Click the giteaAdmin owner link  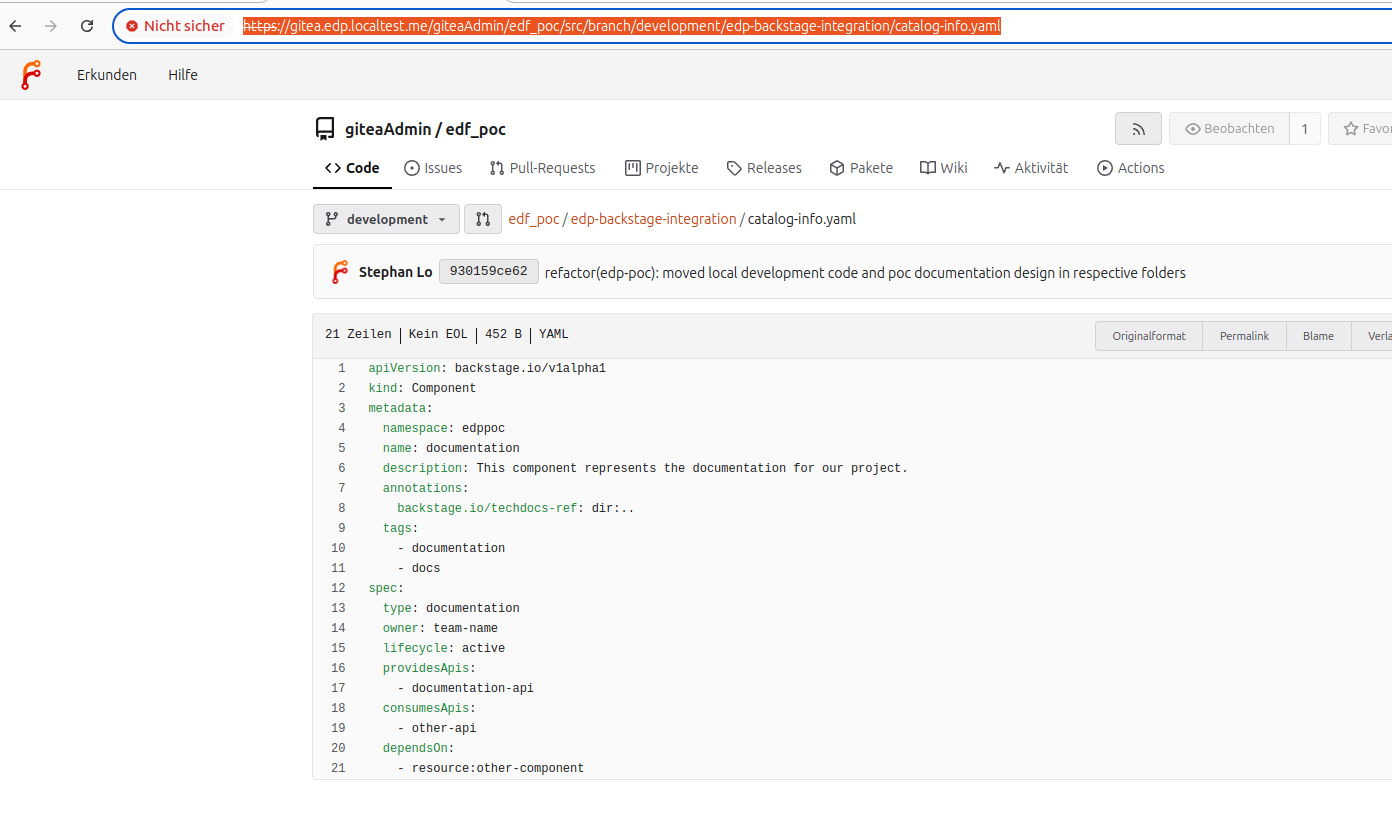pyautogui.click(x=388, y=129)
